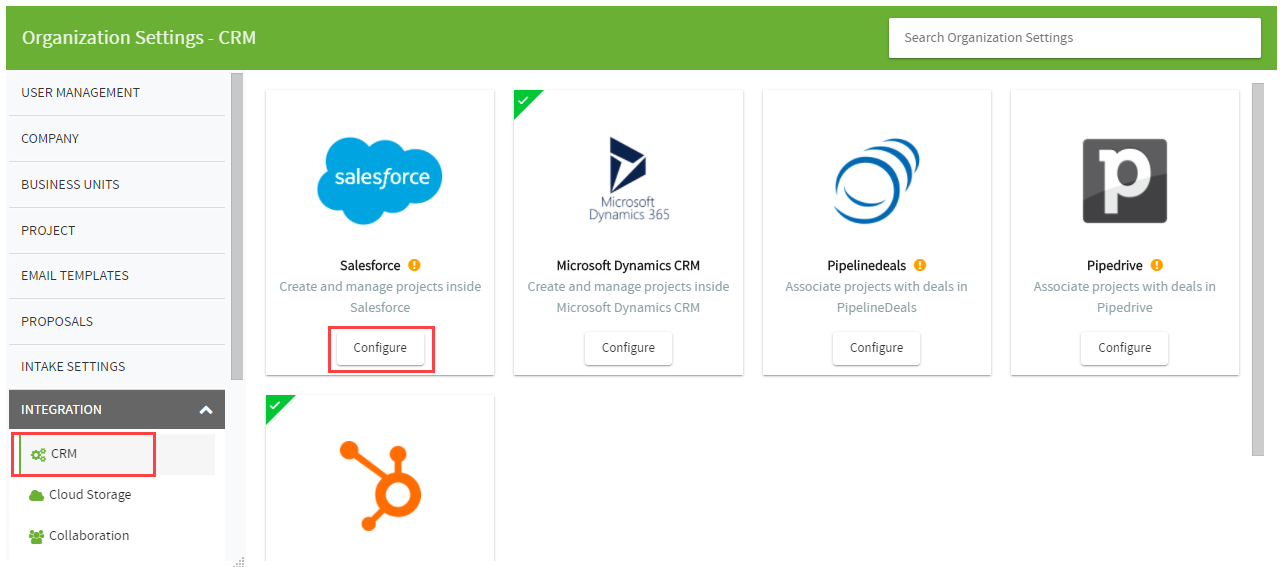This screenshot has width=1282, height=567.
Task: Click the sidebar vertical scrollbar
Action: [x=237, y=226]
